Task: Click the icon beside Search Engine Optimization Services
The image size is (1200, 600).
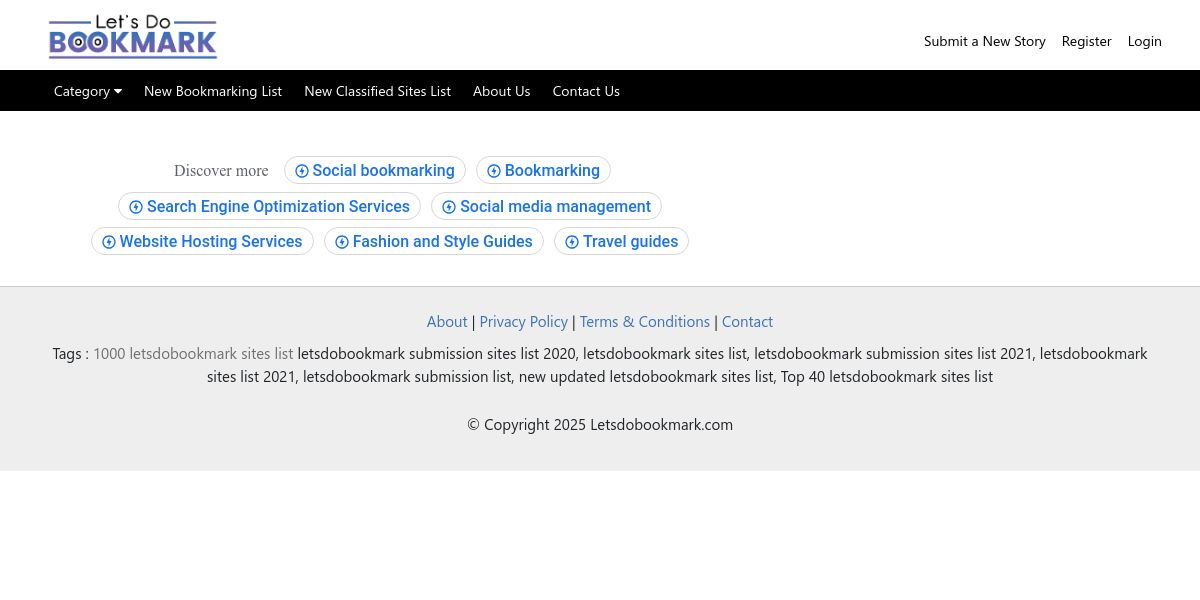Action: coord(136,207)
